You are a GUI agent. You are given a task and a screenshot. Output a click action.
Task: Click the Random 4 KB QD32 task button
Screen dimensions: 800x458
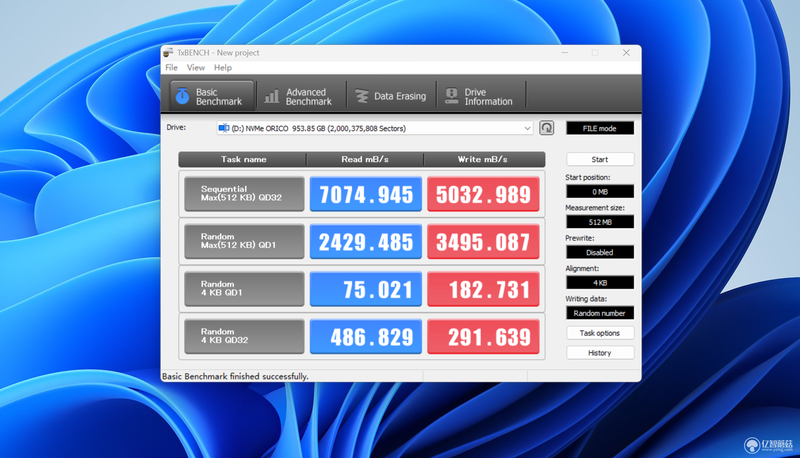click(x=244, y=336)
